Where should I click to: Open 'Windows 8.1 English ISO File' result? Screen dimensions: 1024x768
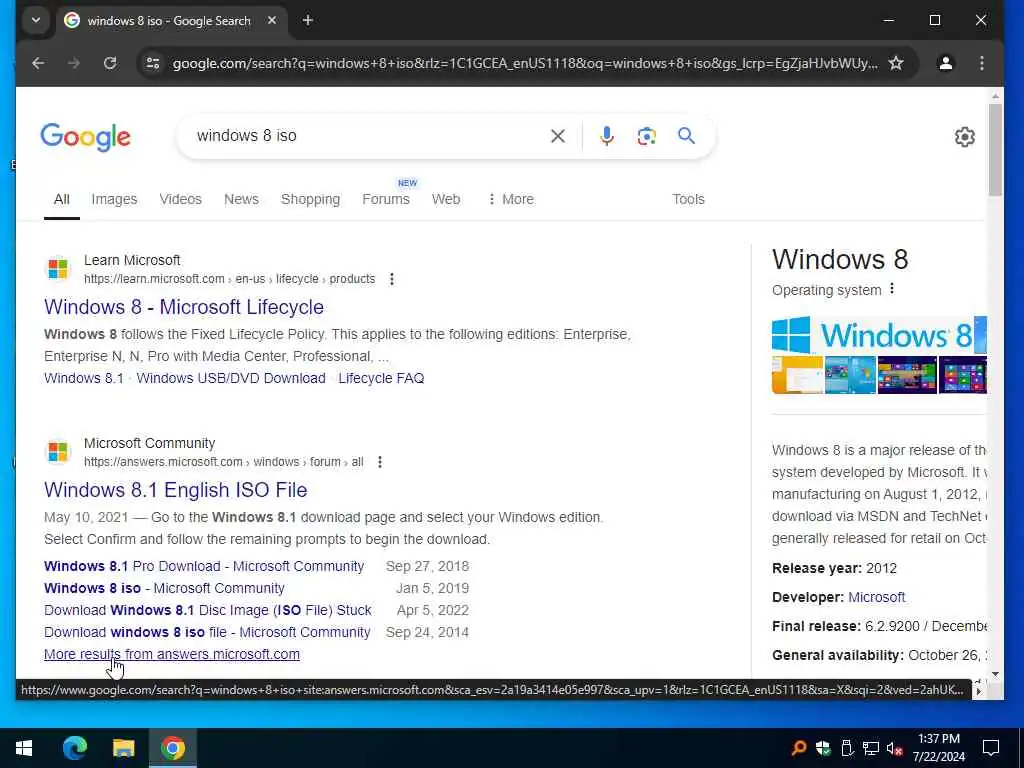tap(175, 490)
